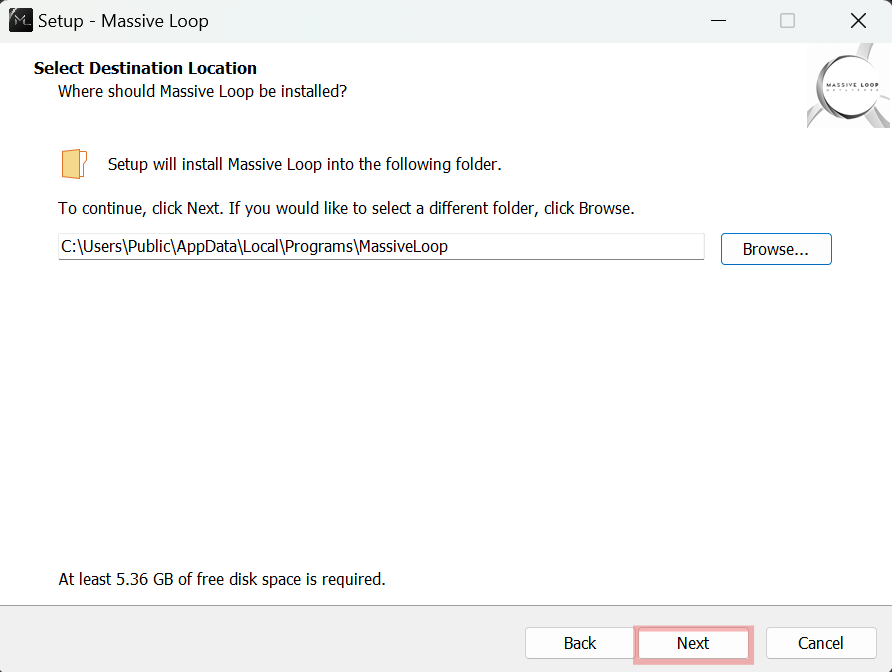Screen dimensions: 892x672
Task: Minimize the setup window
Action: click(x=718, y=21)
